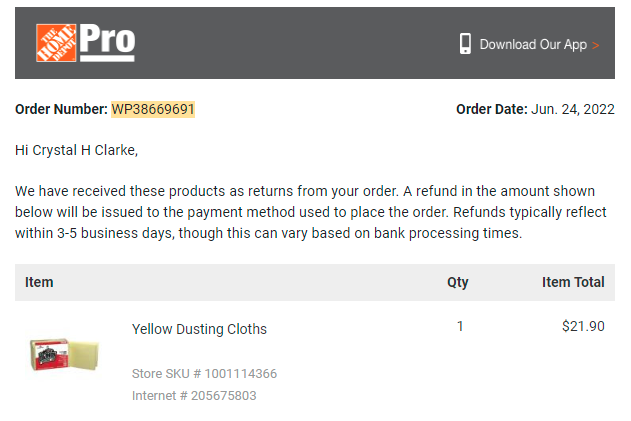This screenshot has height=421, width=631.
Task: Click Store SKU # 1001114366
Action: coord(204,374)
